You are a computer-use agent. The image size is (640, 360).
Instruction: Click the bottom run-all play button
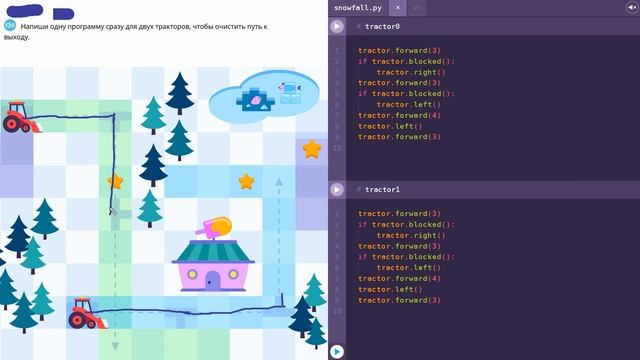[337, 351]
